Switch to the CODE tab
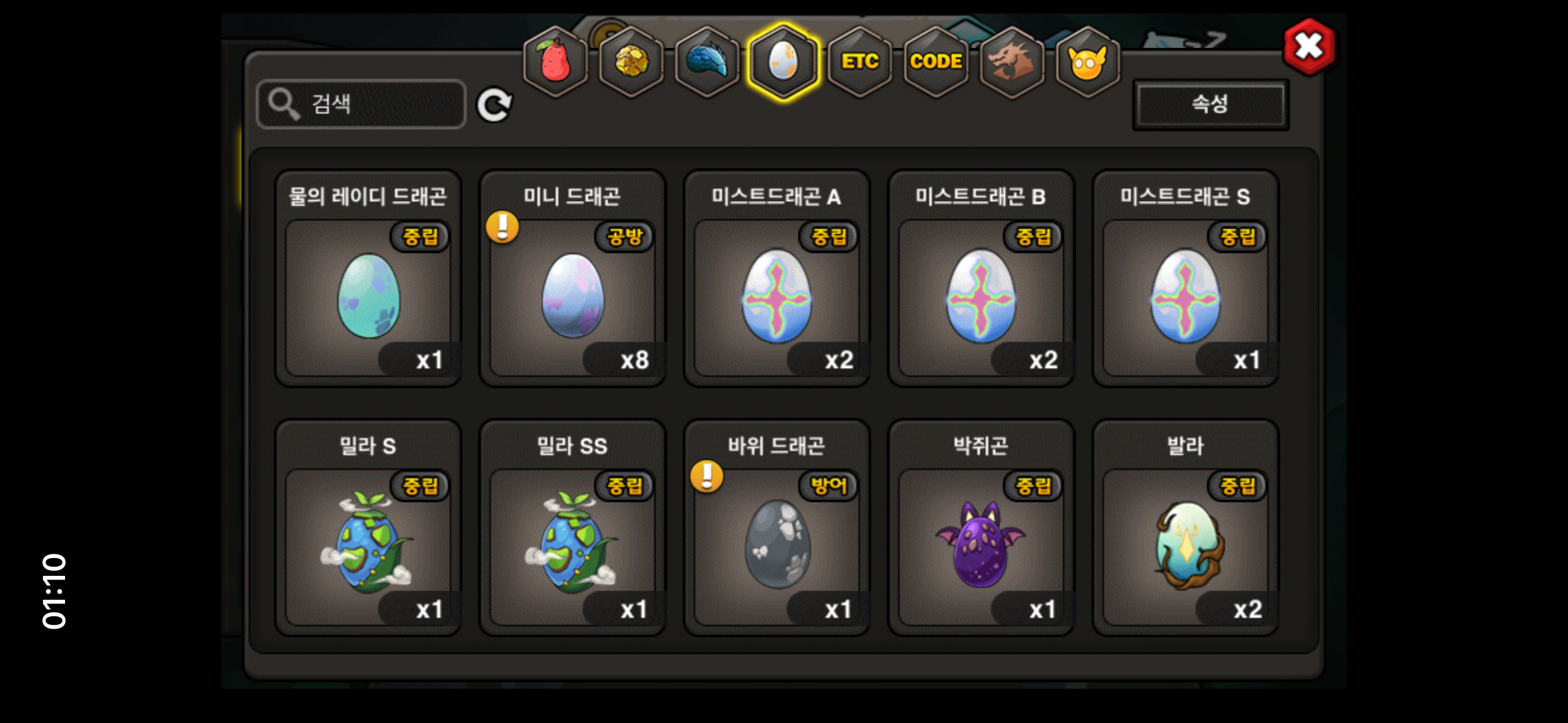 click(936, 62)
